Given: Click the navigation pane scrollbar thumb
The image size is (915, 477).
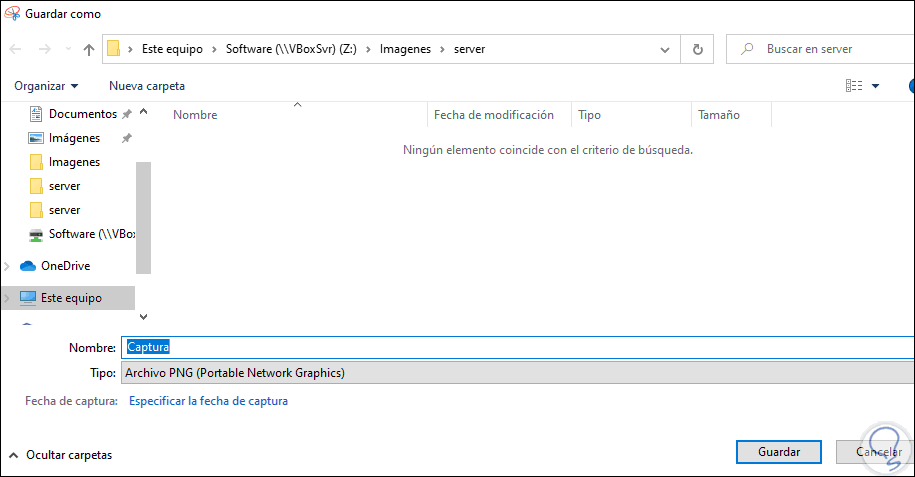Looking at the screenshot, I should pyautogui.click(x=144, y=218).
